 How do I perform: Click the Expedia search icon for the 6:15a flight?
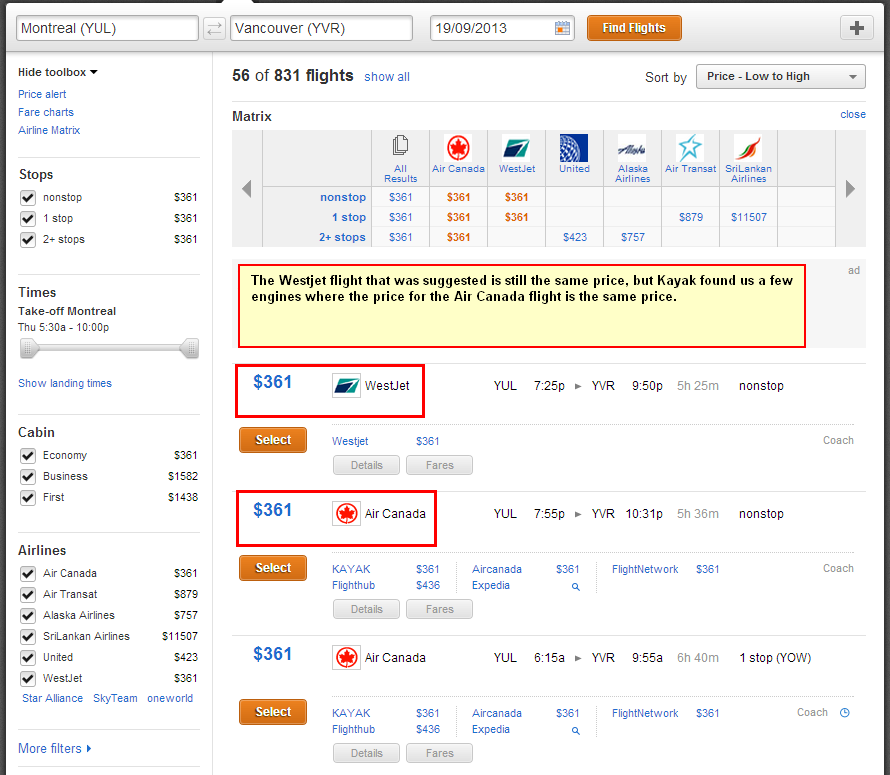coord(576,731)
